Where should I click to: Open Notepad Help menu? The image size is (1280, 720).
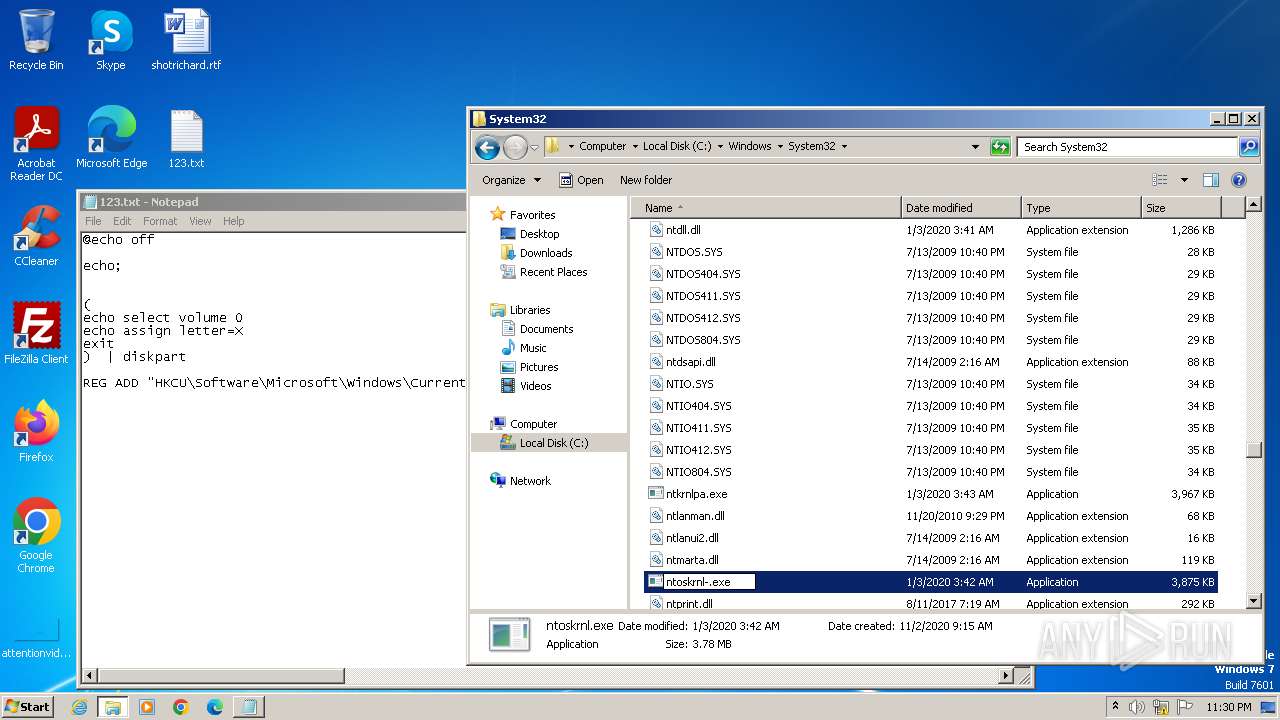233,221
